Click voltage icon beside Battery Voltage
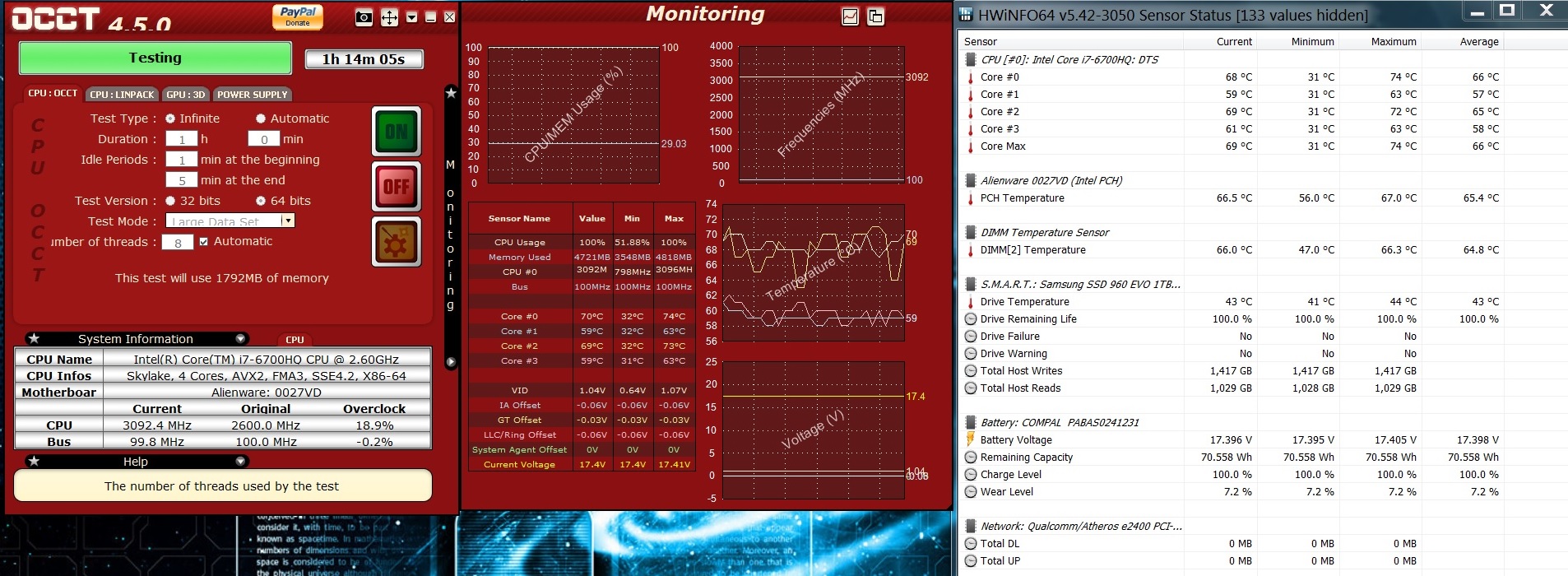The image size is (1568, 576). [971, 440]
